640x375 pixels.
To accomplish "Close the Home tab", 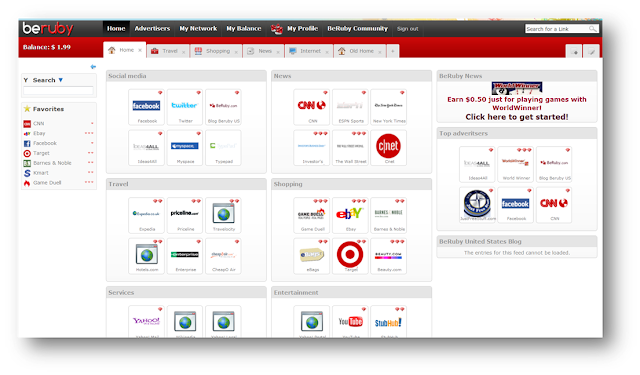I will 140,50.
